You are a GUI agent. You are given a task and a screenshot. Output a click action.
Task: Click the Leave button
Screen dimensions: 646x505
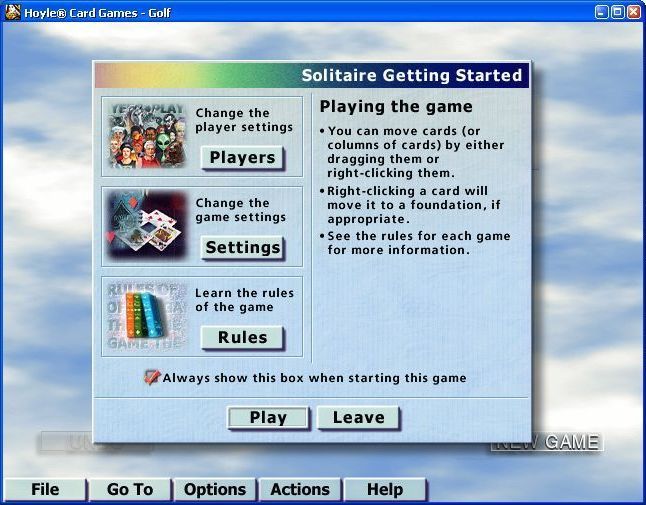point(358,418)
